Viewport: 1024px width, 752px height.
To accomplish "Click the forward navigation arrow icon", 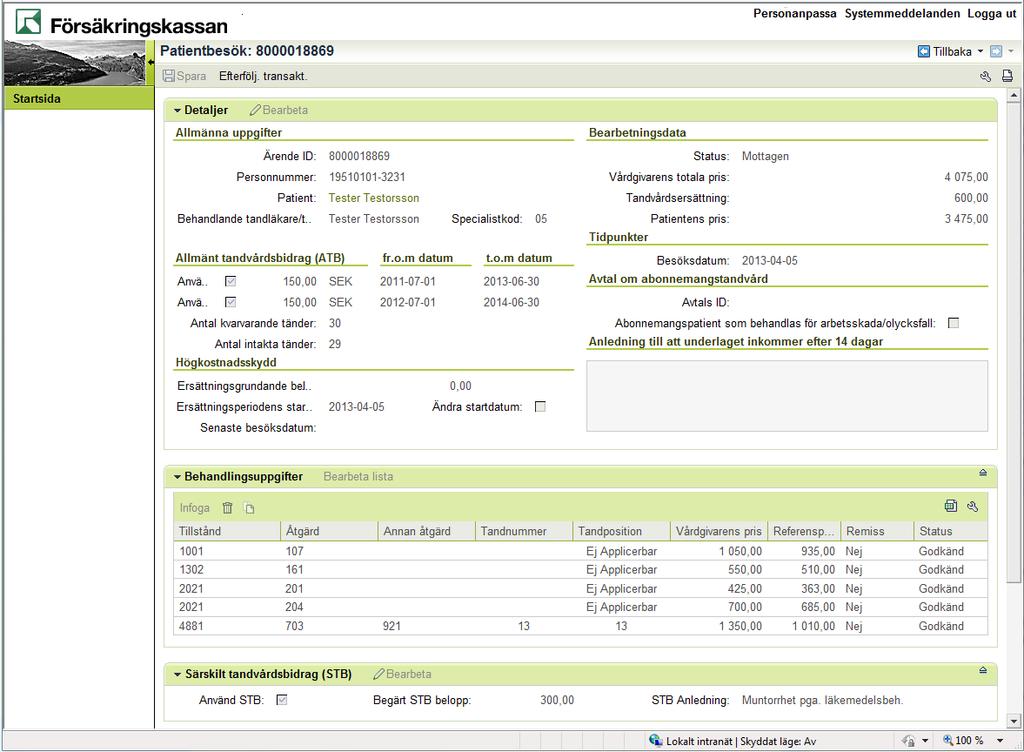I will click(x=996, y=52).
